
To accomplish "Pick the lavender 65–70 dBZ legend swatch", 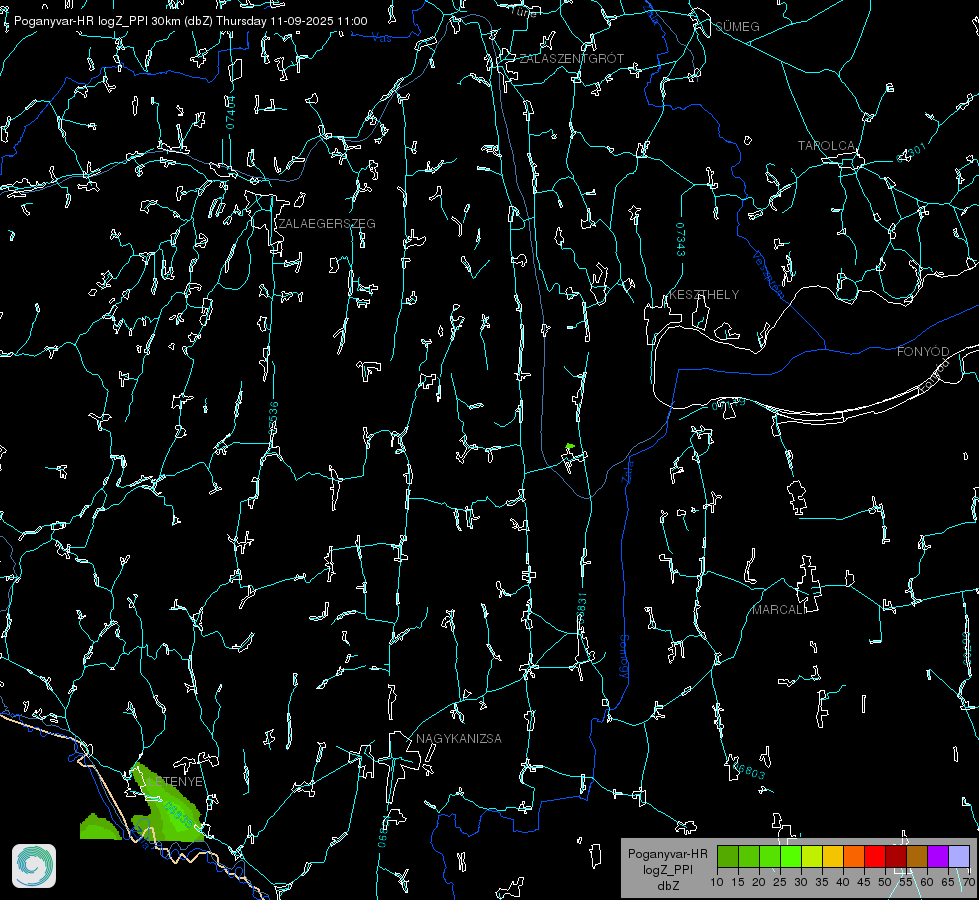I will [x=958, y=856].
